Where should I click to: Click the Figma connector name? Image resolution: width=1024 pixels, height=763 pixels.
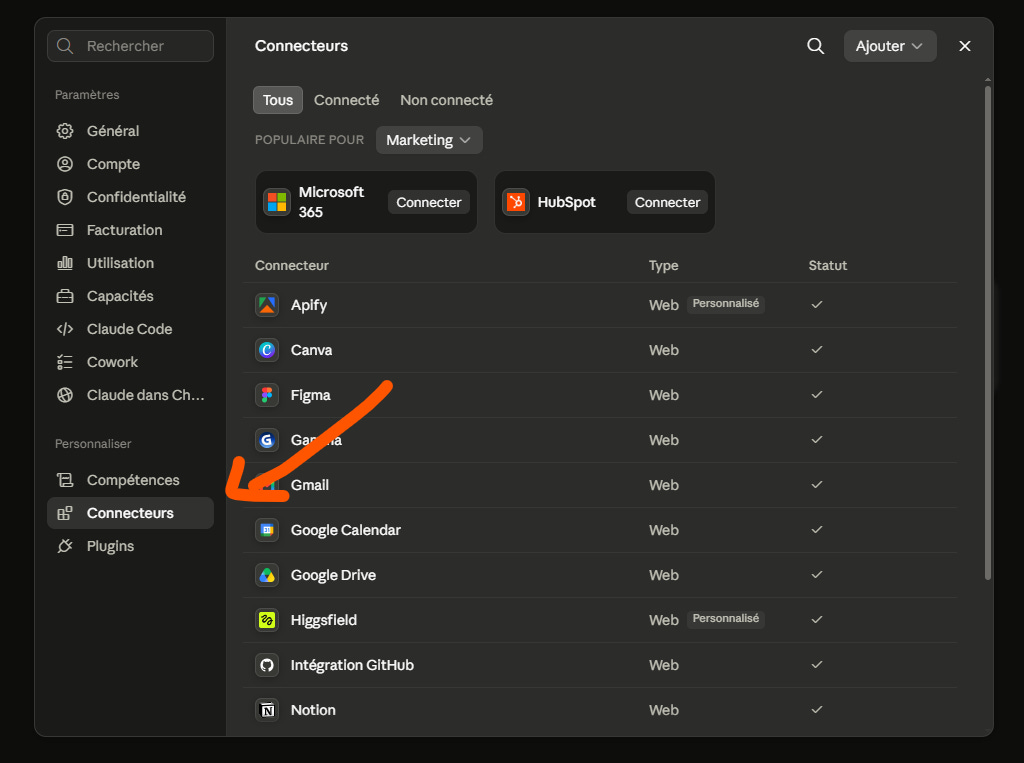point(310,395)
